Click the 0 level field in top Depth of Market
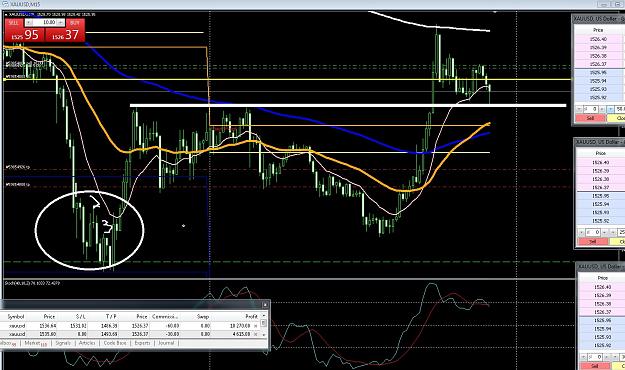 (x=591, y=109)
